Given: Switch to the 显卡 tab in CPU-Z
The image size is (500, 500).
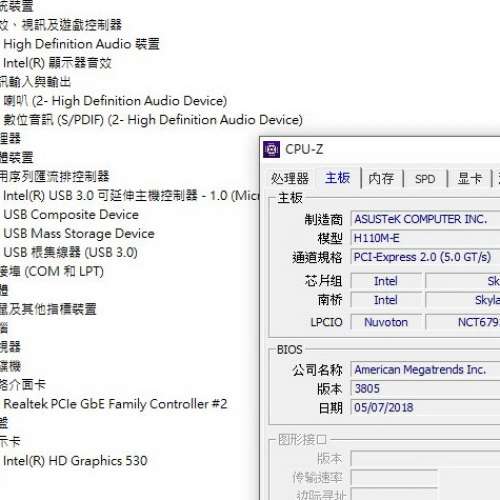Looking at the screenshot, I should [470, 179].
